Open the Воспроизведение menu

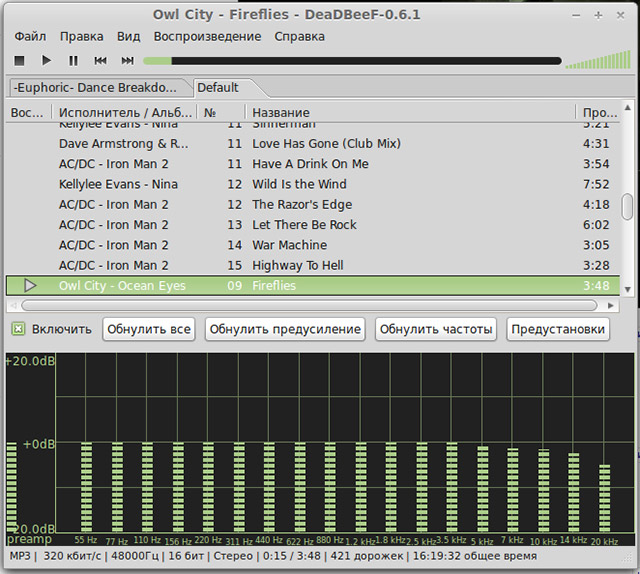pyautogui.click(x=207, y=36)
